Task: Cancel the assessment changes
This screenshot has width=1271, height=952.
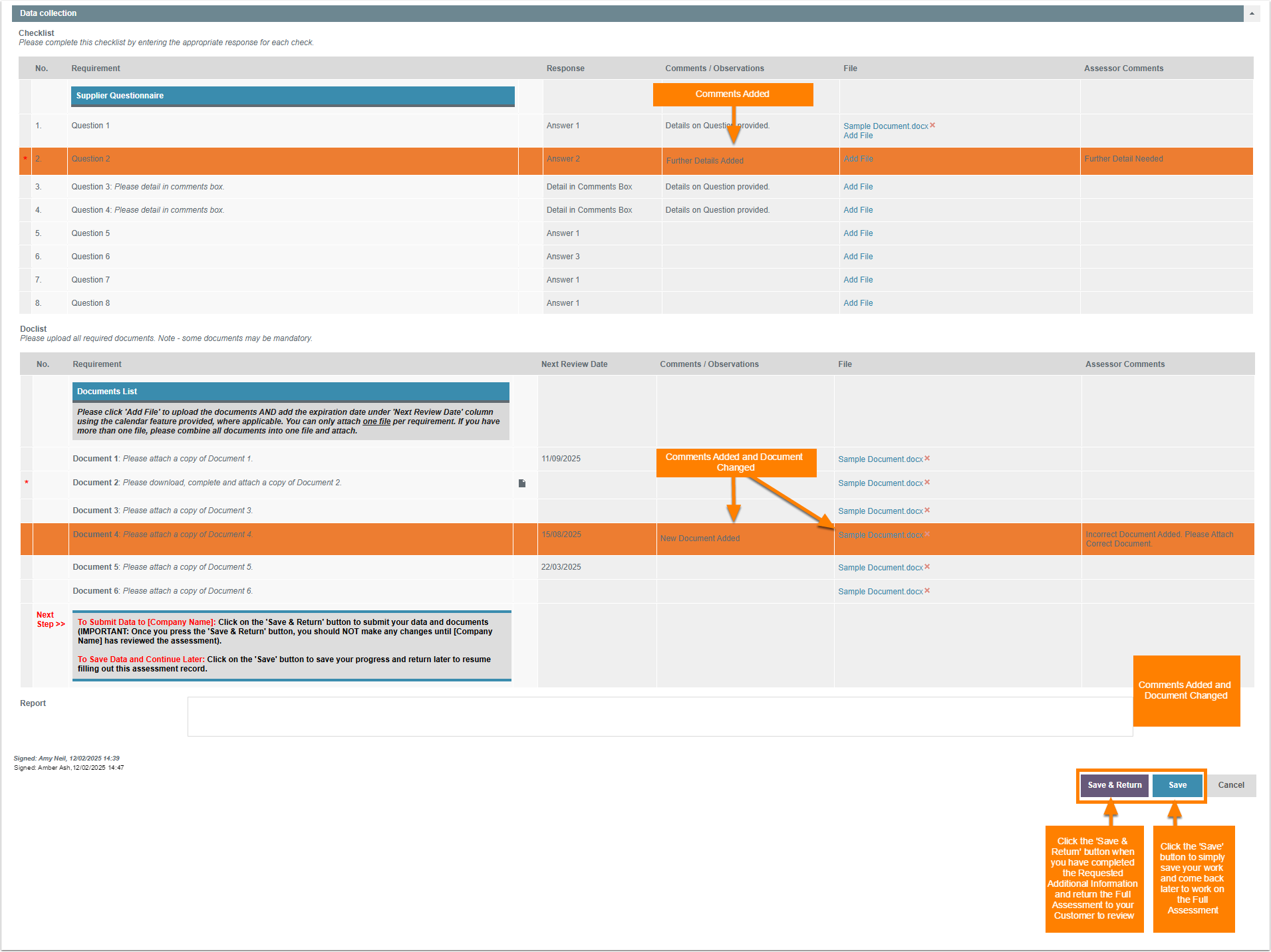Action: [1230, 785]
